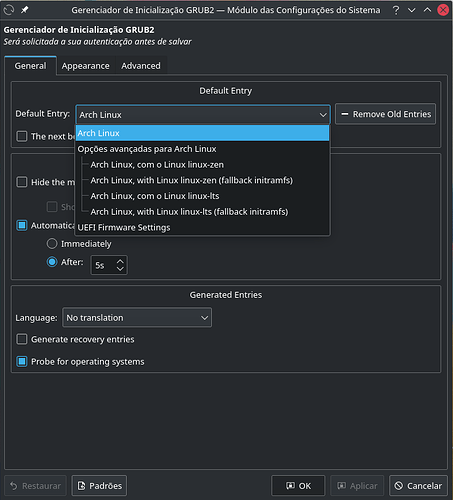Confirm with the OK button
Viewport: 453px width, 500px height.
coord(298,486)
